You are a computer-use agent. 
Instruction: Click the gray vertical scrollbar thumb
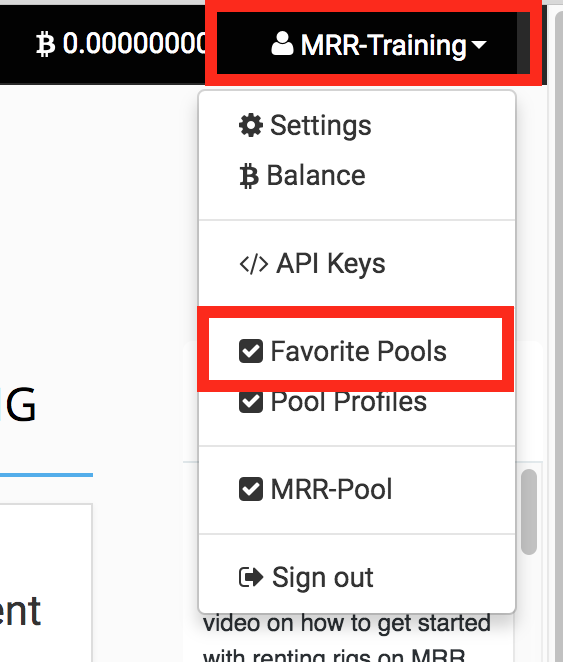coord(529,512)
